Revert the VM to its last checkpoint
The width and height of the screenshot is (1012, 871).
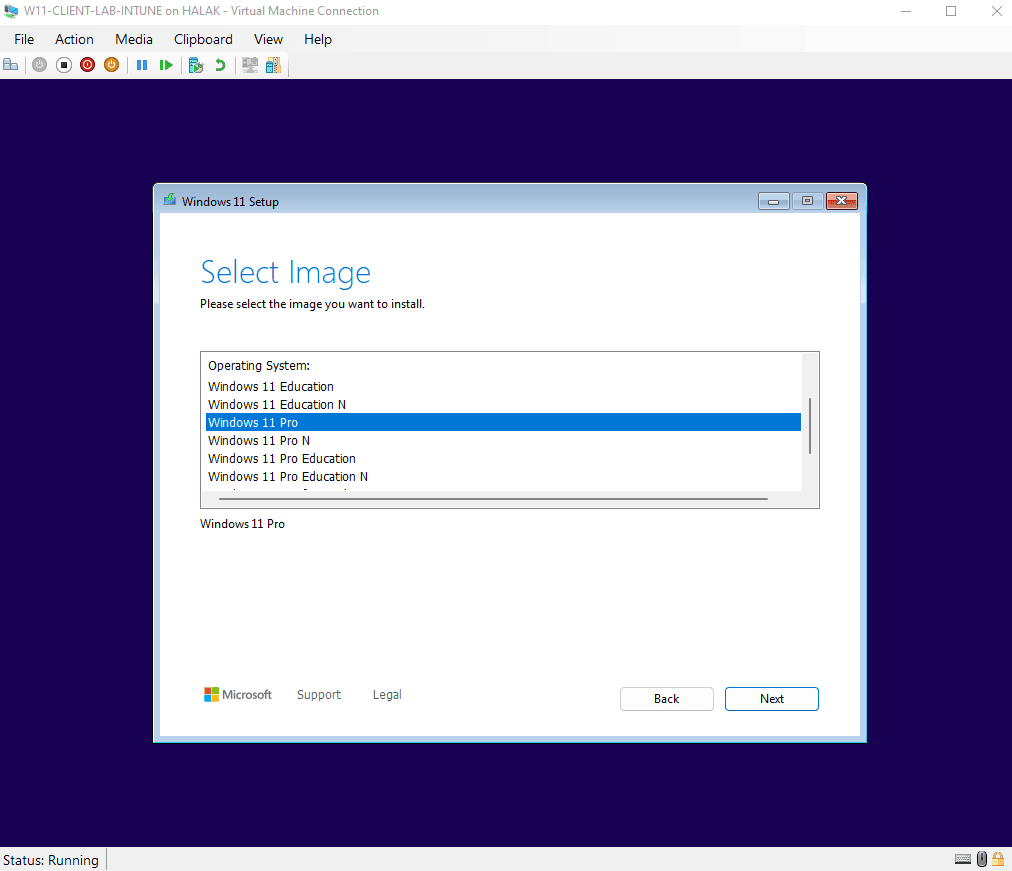[x=220, y=64]
